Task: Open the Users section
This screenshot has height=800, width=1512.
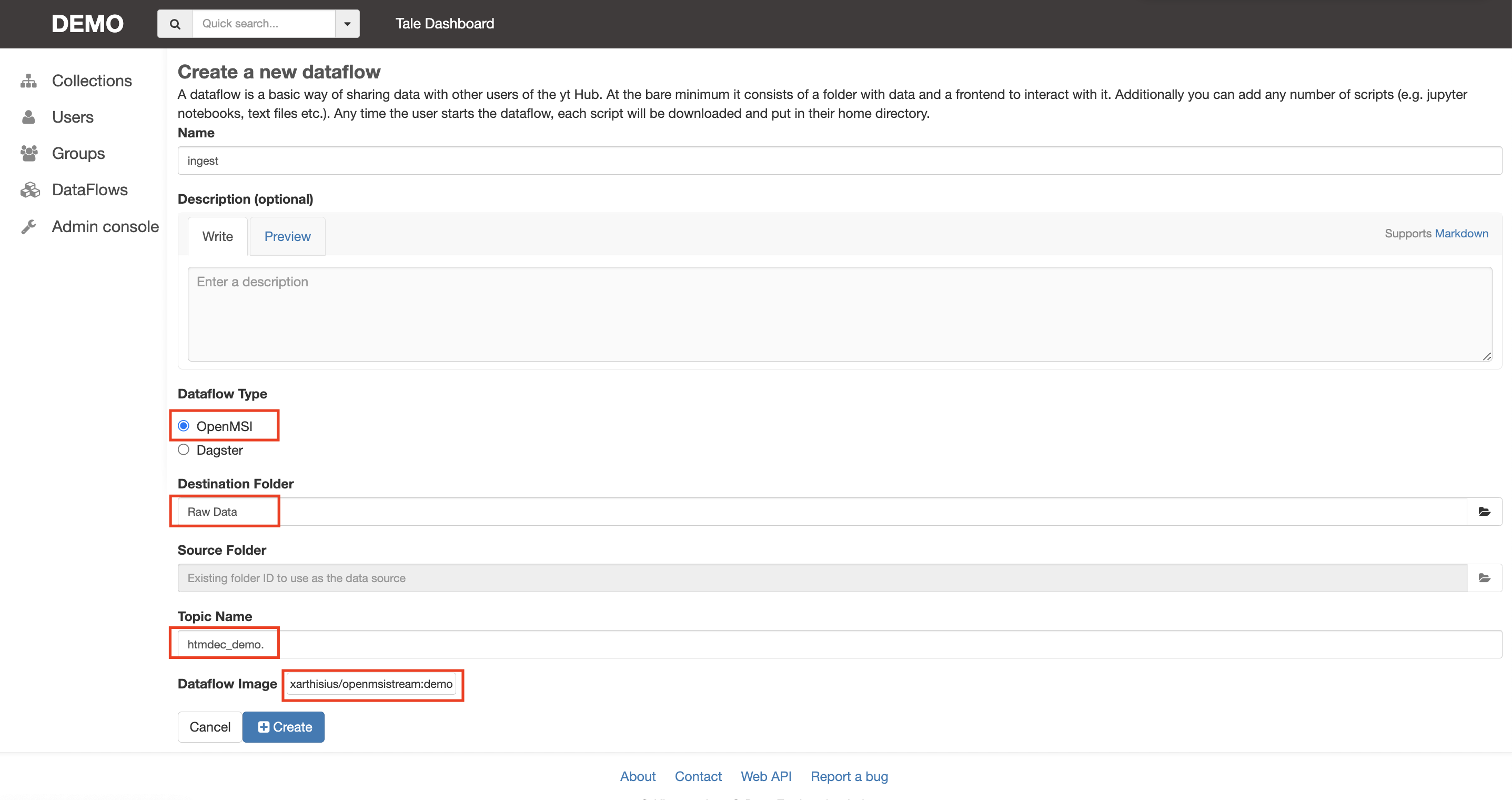Action: (72, 117)
